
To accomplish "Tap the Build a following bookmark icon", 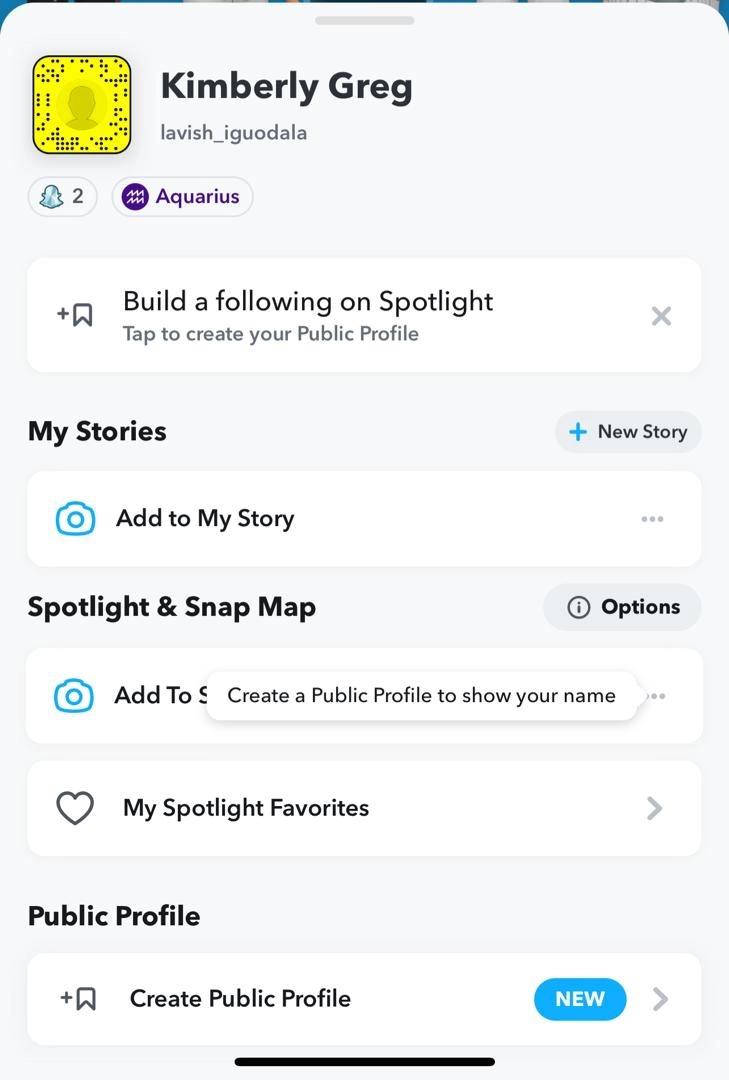I will 76,315.
